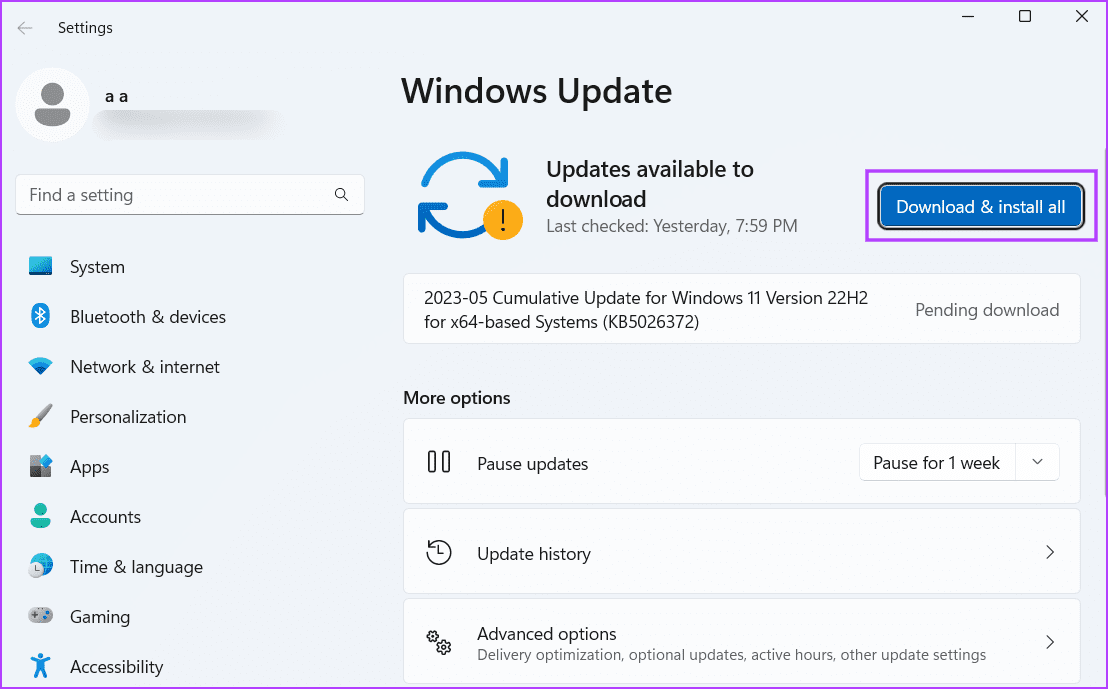The height and width of the screenshot is (689, 1108).
Task: Click Pause for 1 week button
Action: (x=937, y=462)
